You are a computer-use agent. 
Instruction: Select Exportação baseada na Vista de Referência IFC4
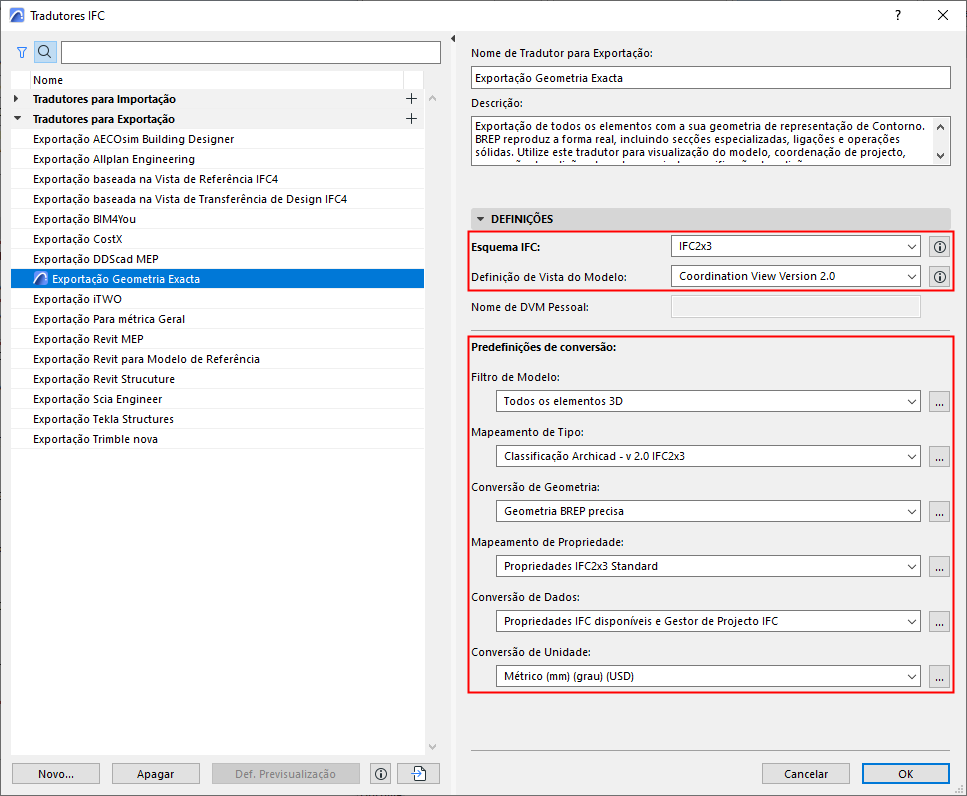[218, 179]
